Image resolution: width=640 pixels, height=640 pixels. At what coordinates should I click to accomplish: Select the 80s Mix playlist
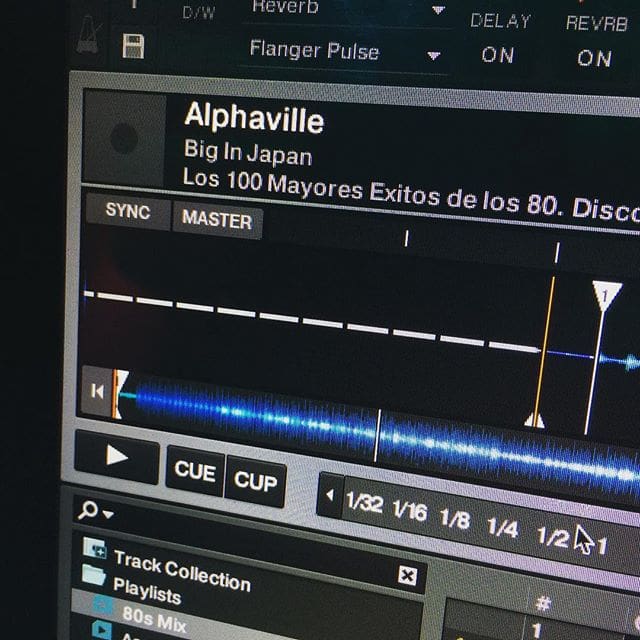(x=154, y=619)
